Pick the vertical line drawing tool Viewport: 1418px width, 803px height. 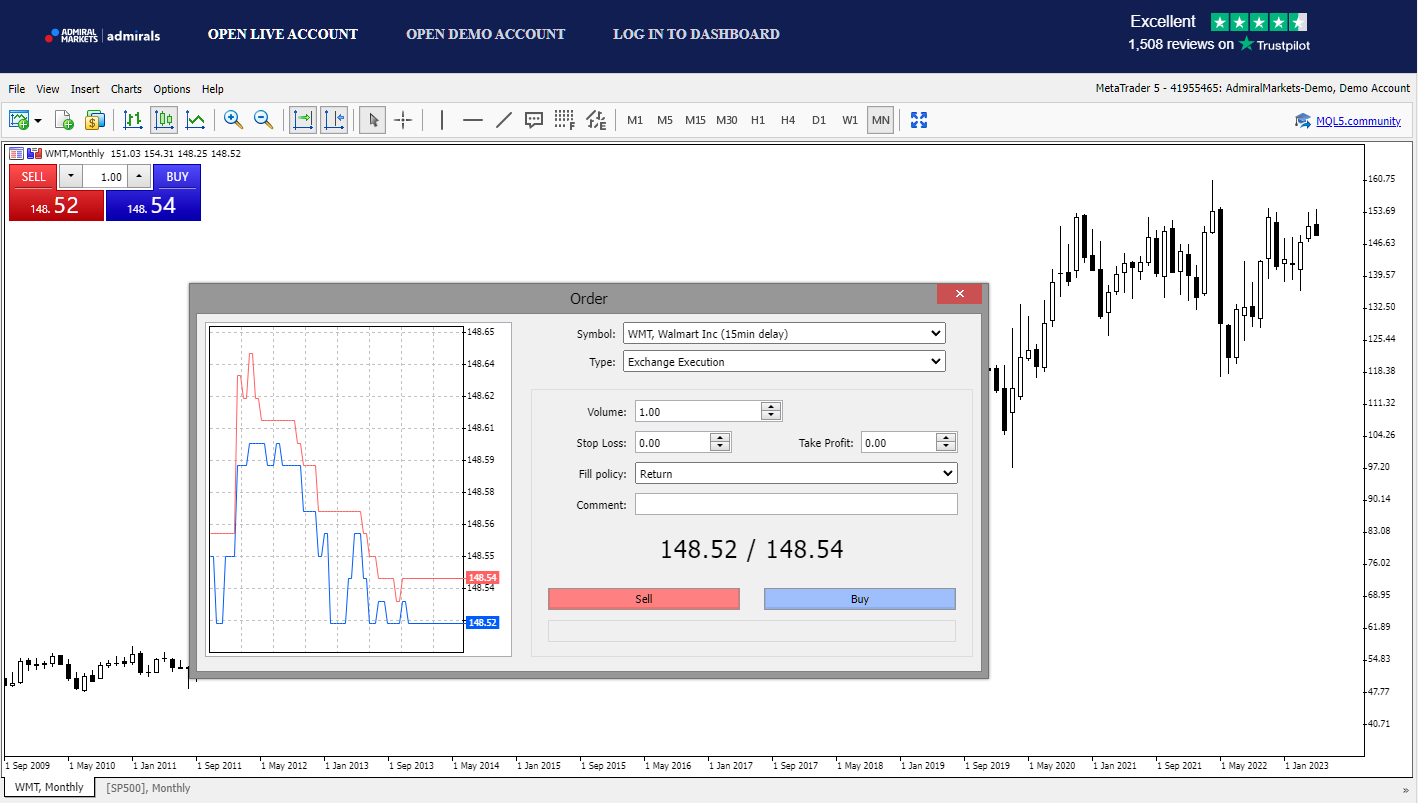coord(442,120)
